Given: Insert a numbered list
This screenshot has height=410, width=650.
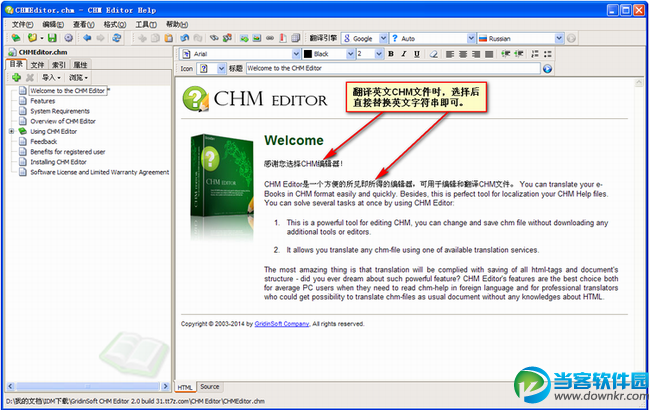Looking at the screenshot, I should (x=535, y=54).
